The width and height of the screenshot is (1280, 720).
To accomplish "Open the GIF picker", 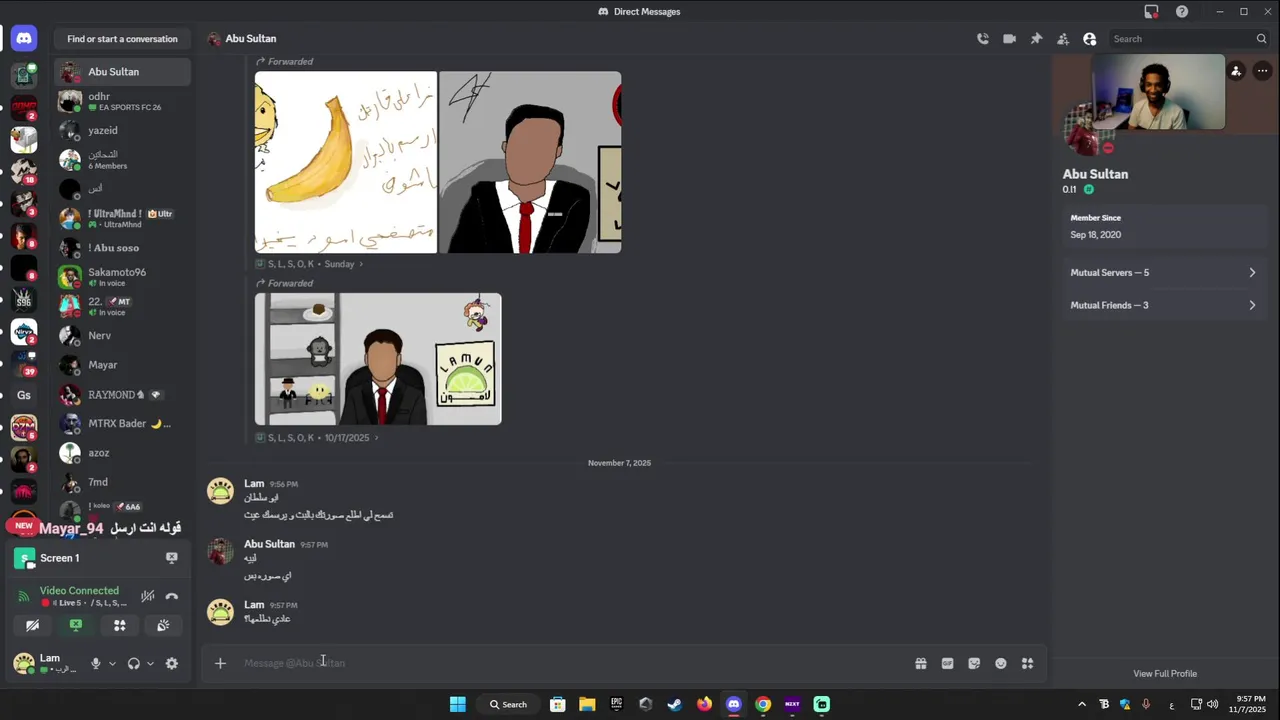I will tap(948, 663).
